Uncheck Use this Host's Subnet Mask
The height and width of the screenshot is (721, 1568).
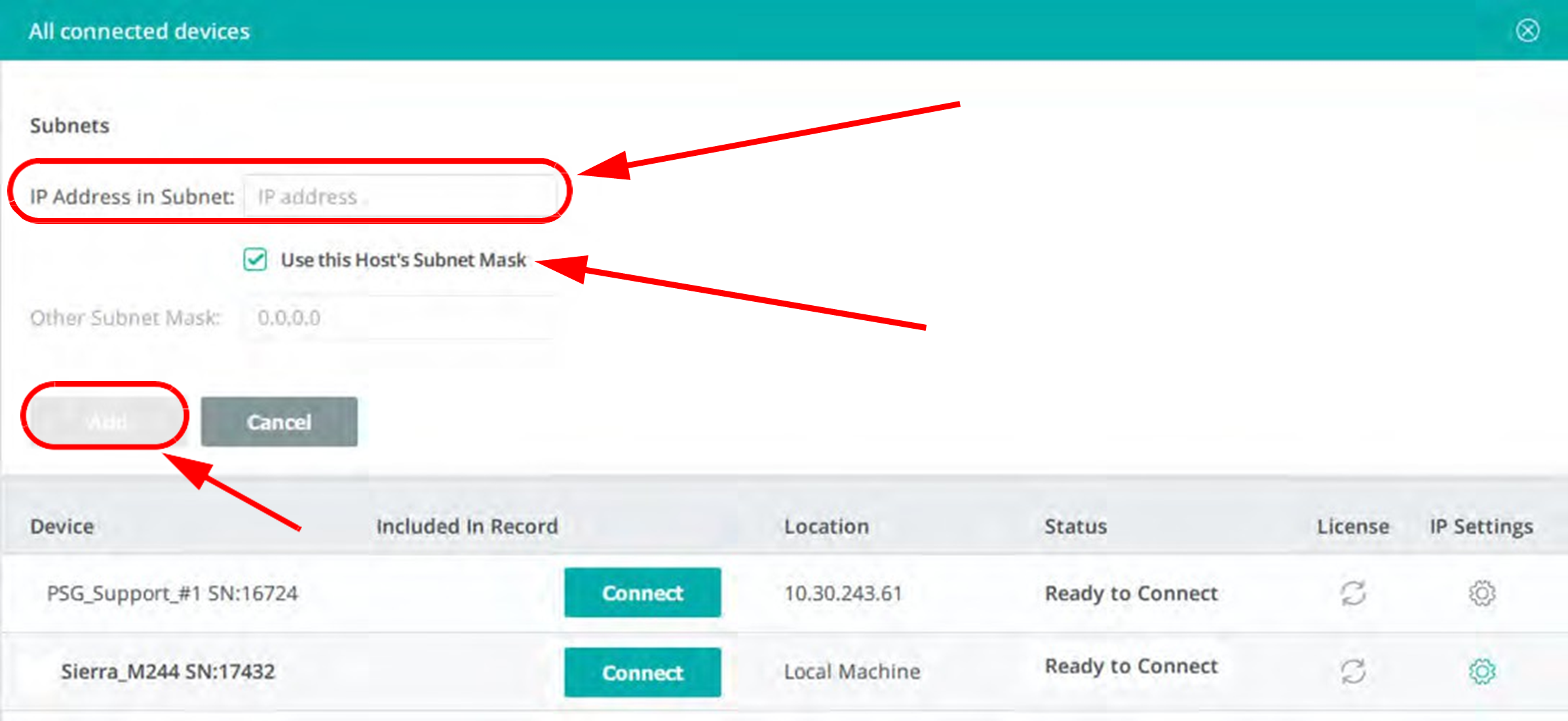click(x=255, y=259)
